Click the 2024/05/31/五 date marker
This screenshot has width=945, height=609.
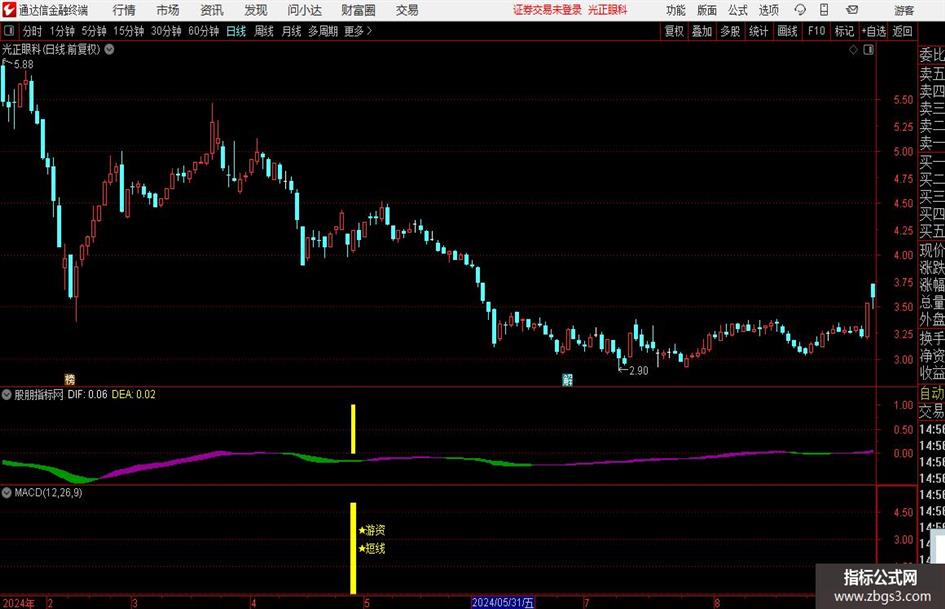click(503, 602)
